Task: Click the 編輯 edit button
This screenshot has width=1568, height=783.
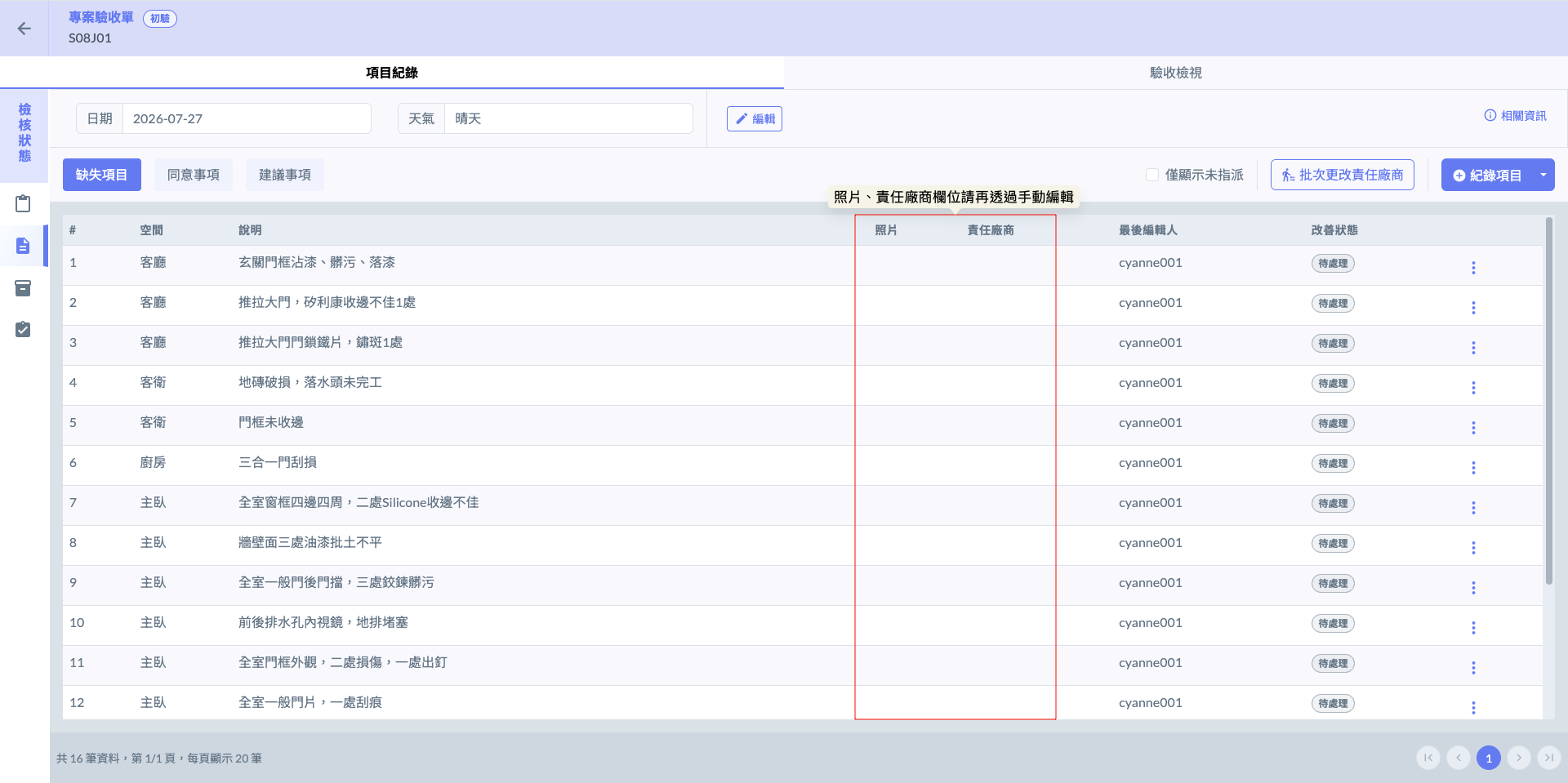Action: [755, 118]
